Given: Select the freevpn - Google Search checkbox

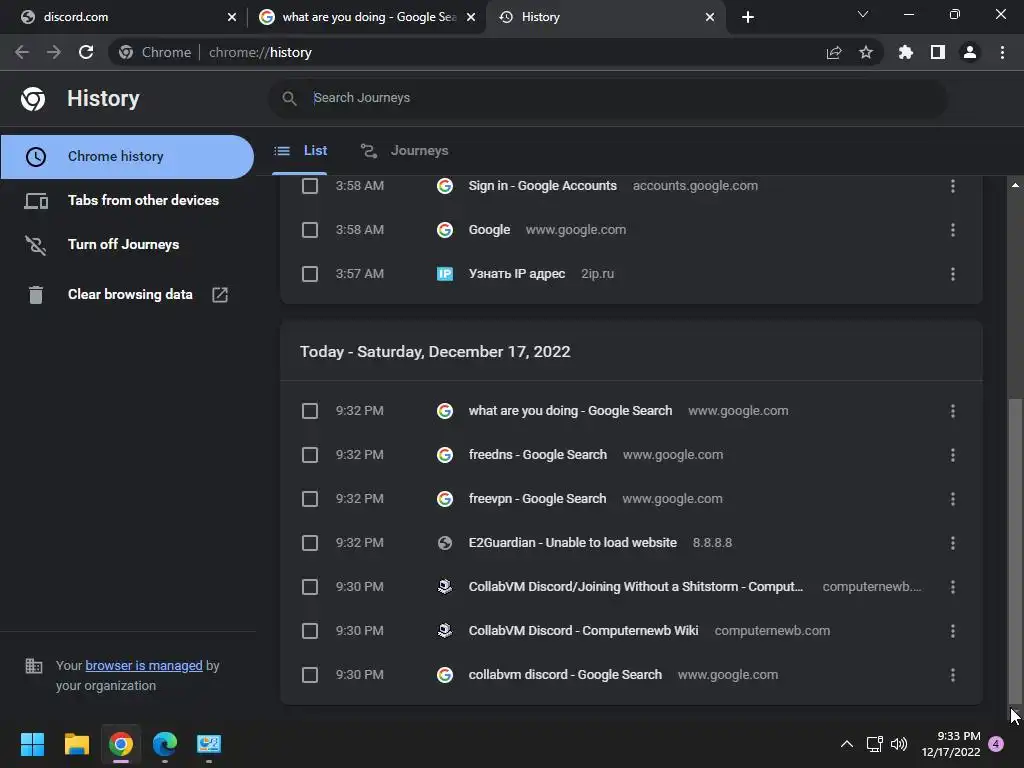Looking at the screenshot, I should coord(310,499).
